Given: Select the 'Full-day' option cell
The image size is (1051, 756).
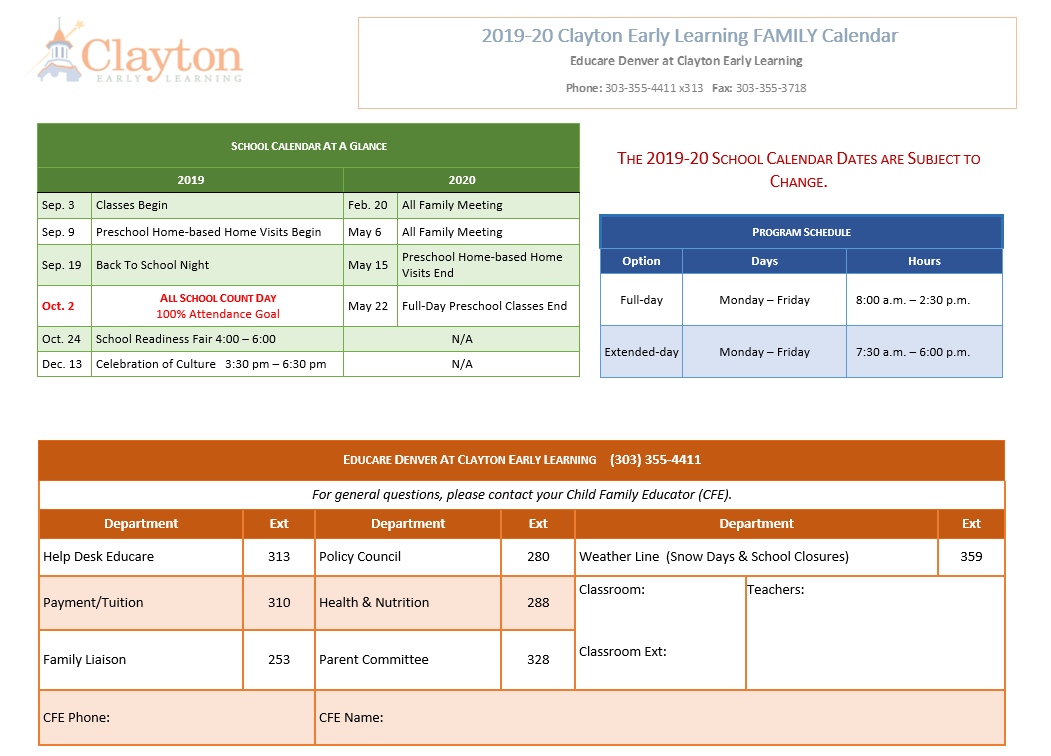Looking at the screenshot, I should (641, 300).
